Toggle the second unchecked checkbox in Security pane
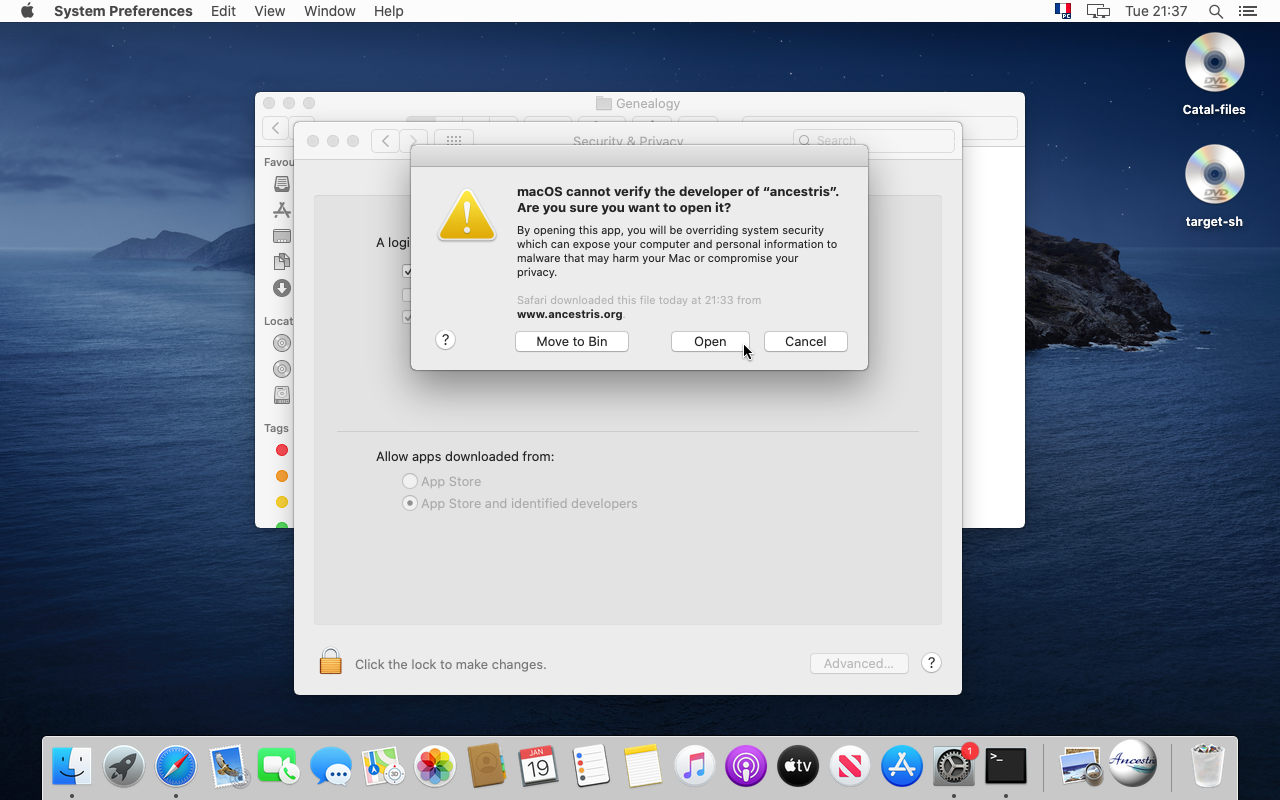The image size is (1280, 800). [x=407, y=294]
